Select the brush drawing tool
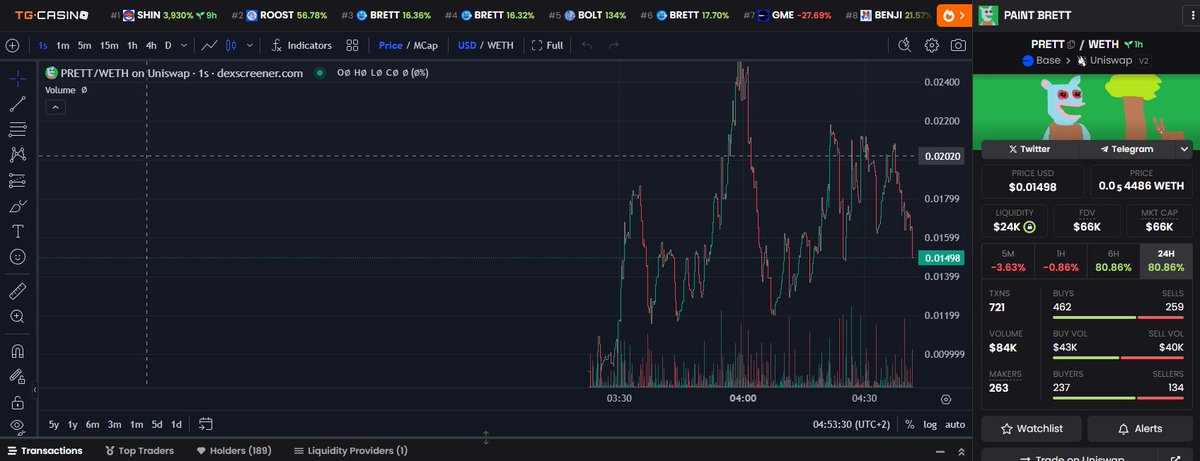The image size is (1200, 461). point(17,206)
